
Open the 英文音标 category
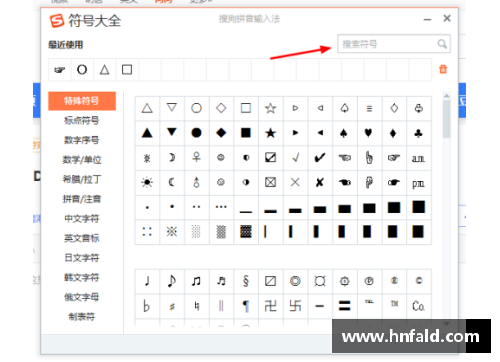click(x=82, y=238)
